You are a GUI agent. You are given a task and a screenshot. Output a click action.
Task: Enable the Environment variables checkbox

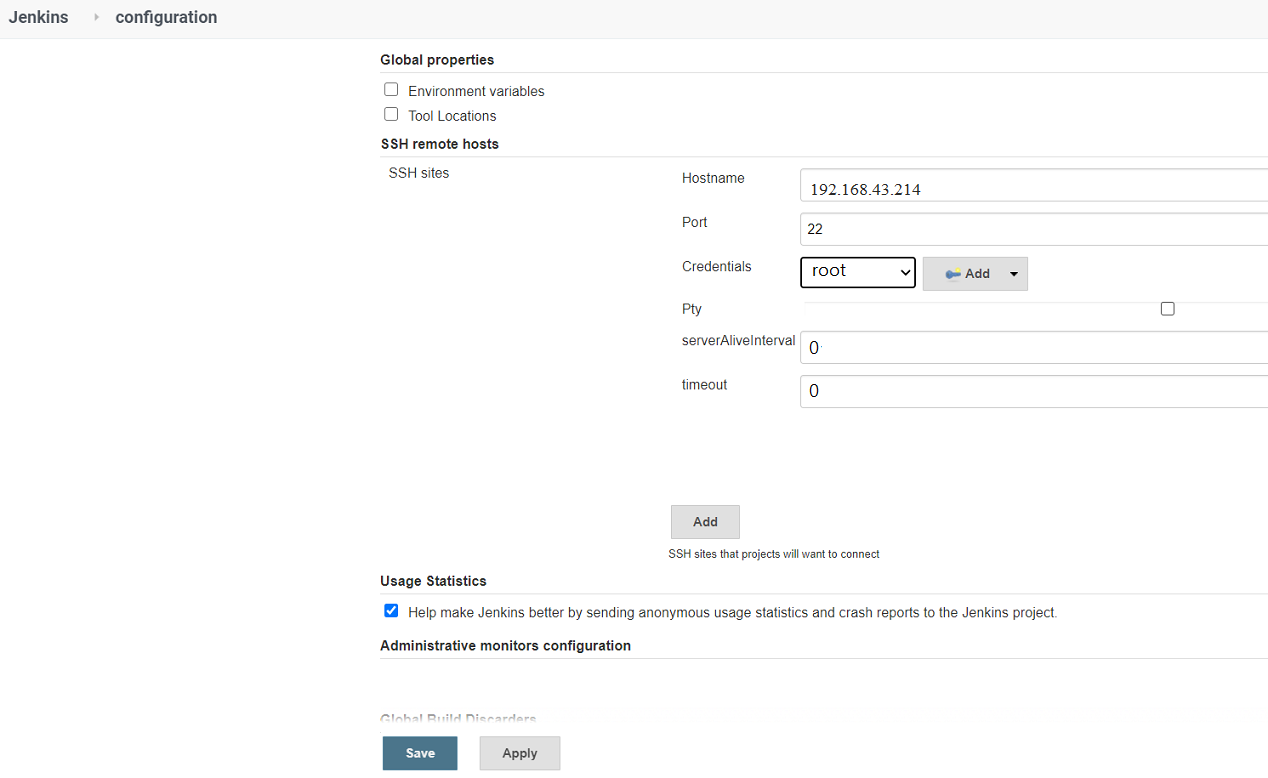pyautogui.click(x=390, y=89)
